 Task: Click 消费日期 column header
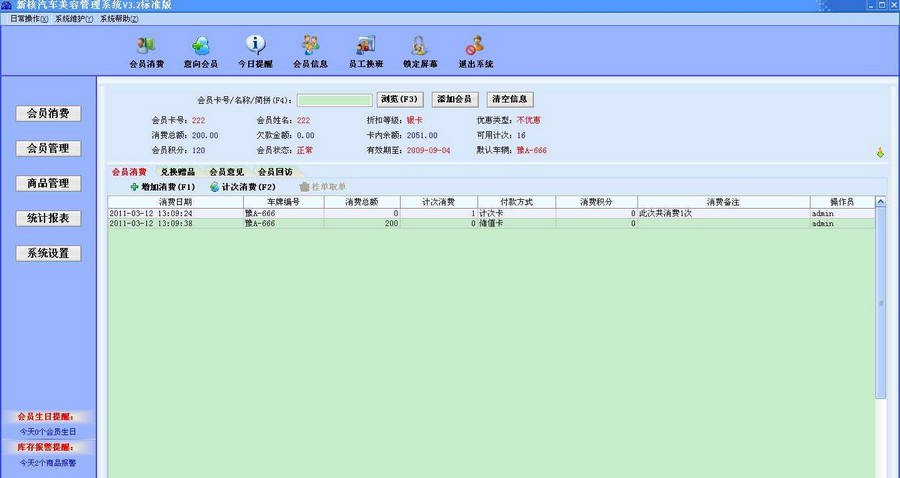tap(176, 202)
